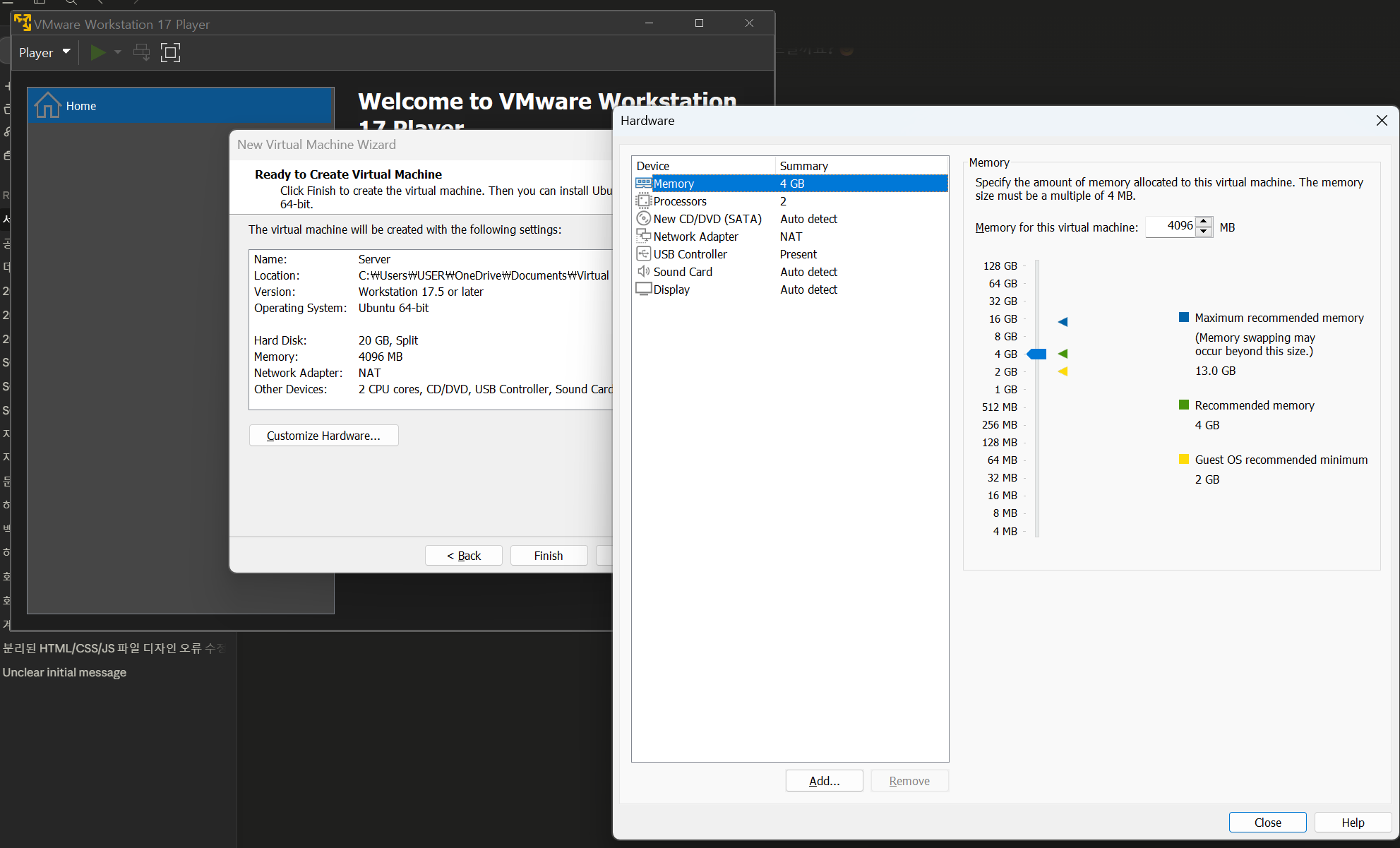Open Help from the Hardware dialog

coord(1353,823)
